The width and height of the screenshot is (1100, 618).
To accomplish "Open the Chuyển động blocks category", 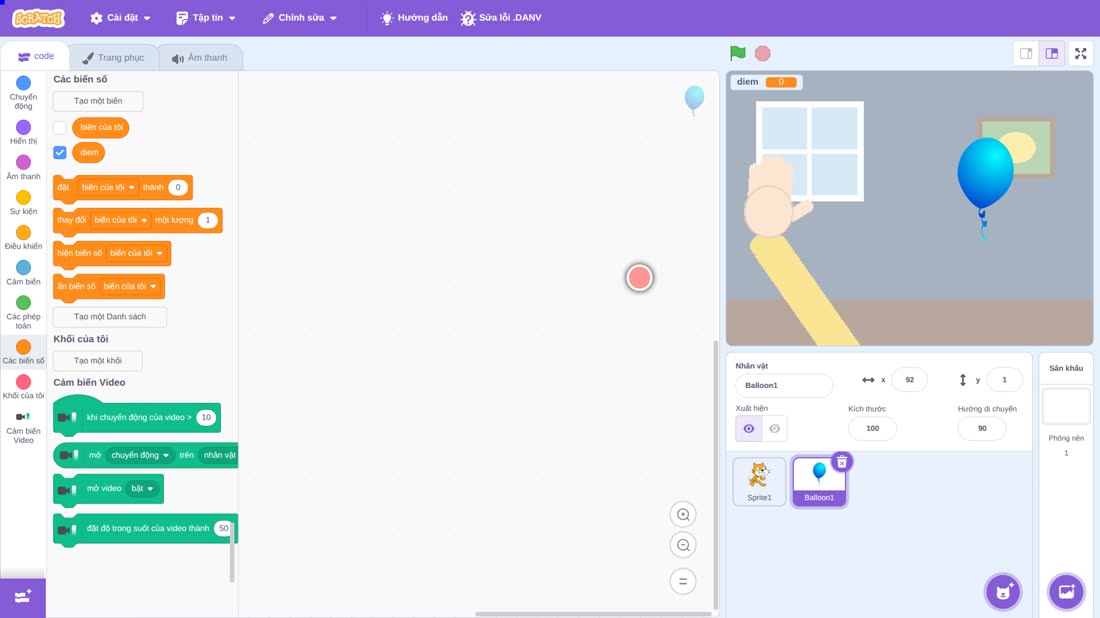I will [x=23, y=93].
